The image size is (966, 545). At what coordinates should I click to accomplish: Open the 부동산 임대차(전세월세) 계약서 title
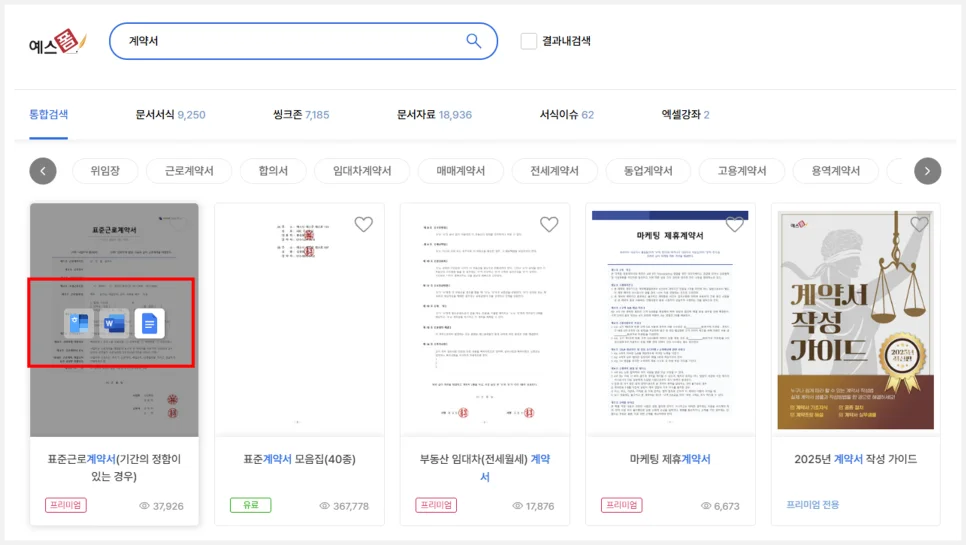[485, 467]
